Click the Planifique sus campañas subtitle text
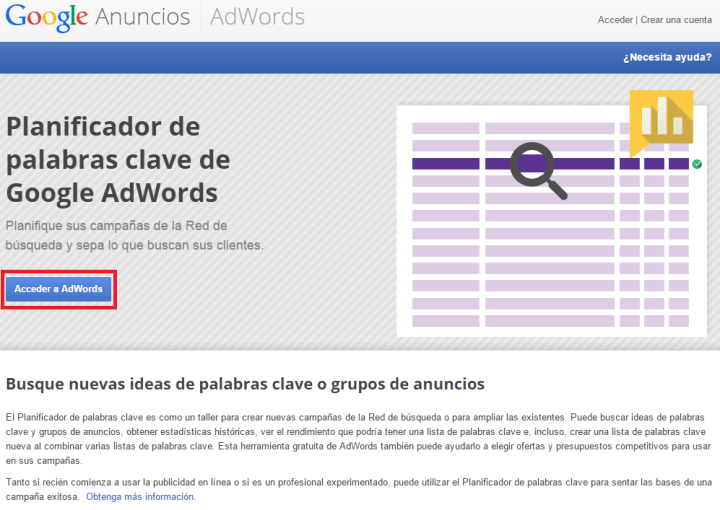 [x=135, y=235]
